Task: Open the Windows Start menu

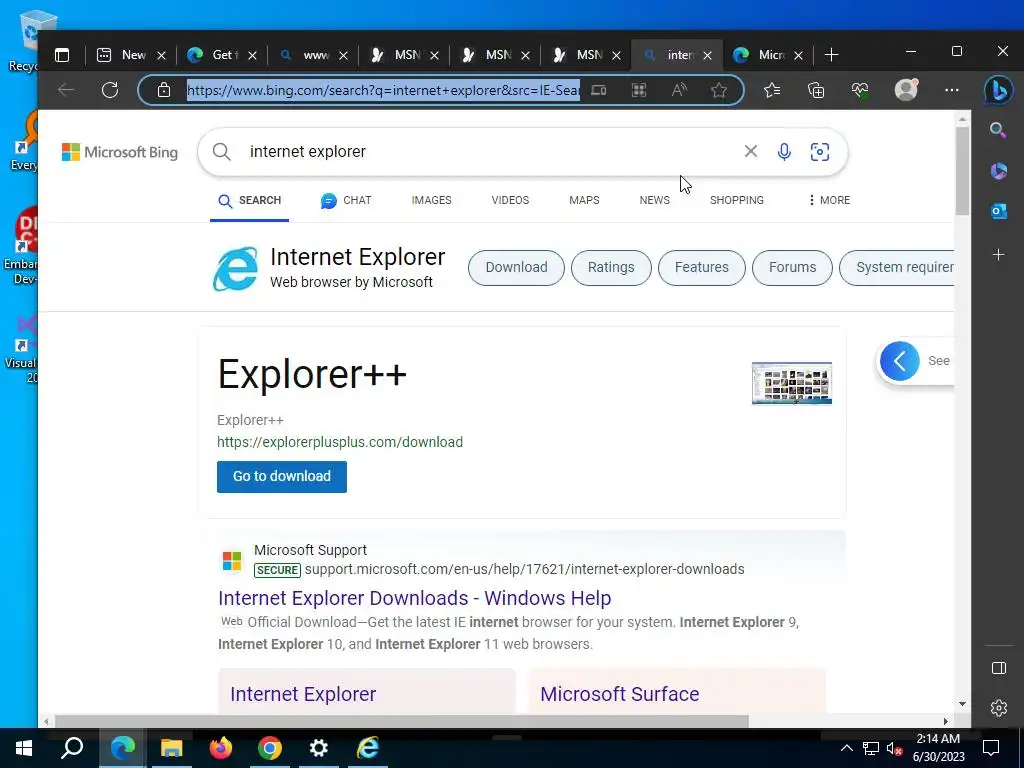Action: click(x=24, y=748)
